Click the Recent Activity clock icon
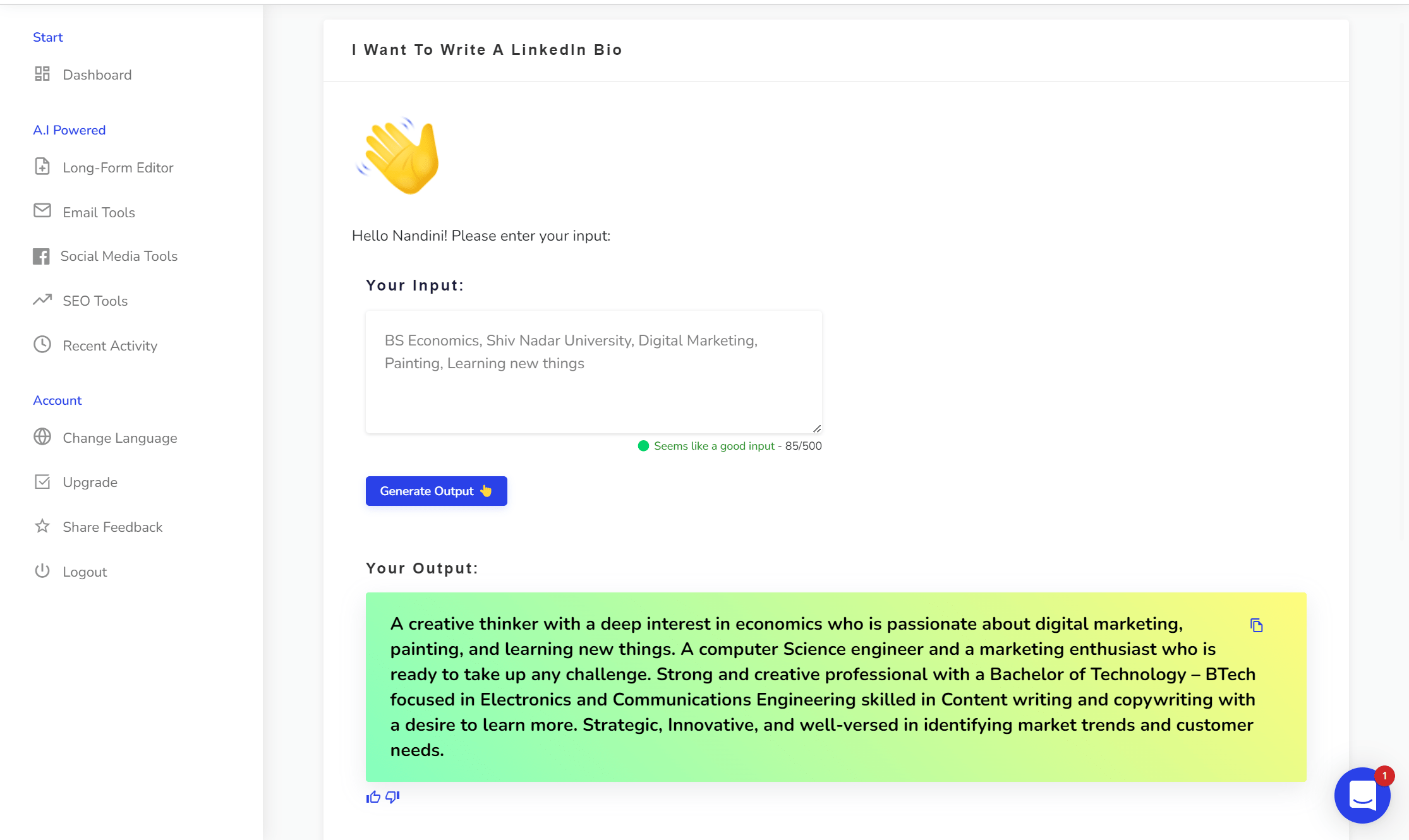Viewport: 1409px width, 840px height. [42, 345]
